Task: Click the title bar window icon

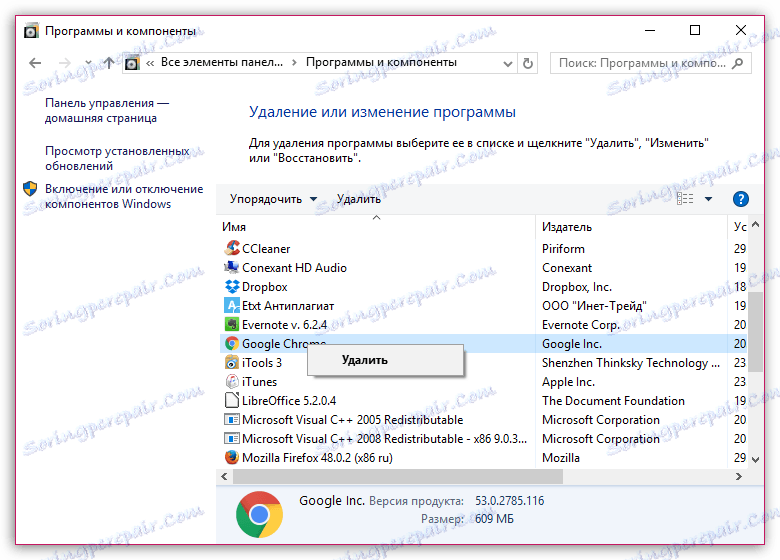Action: click(x=31, y=31)
